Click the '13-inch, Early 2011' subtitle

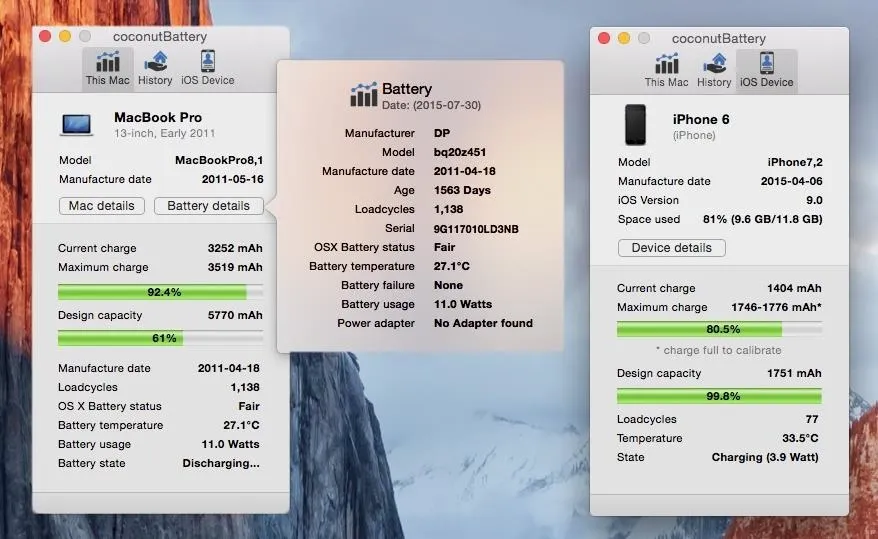coord(164,133)
